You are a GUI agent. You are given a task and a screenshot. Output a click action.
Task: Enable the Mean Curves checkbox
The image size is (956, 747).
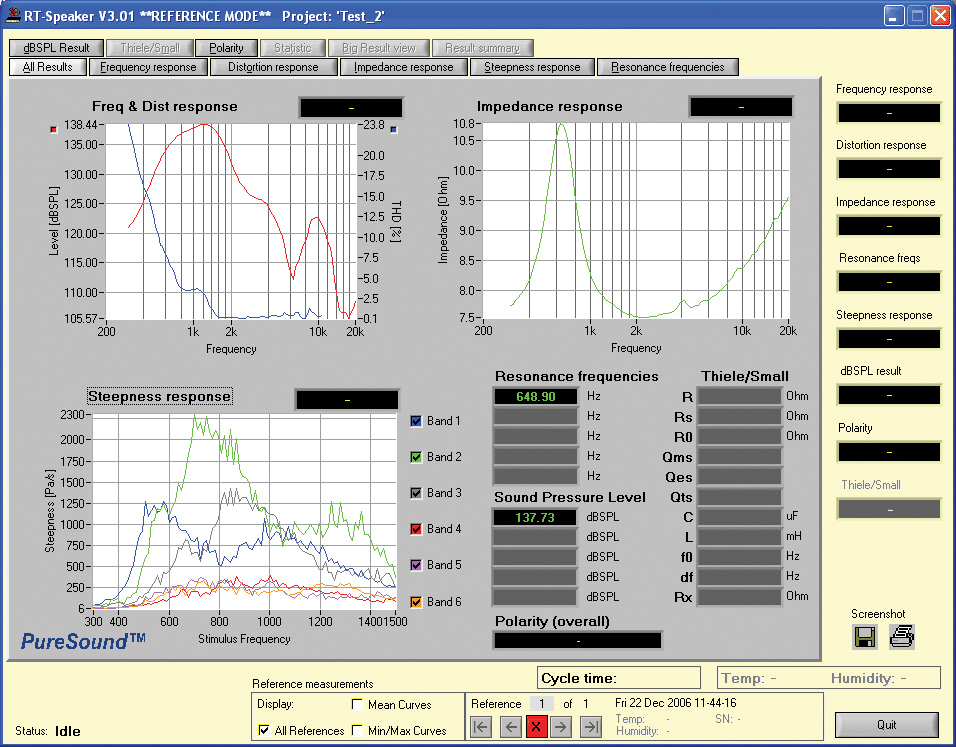tap(357, 705)
